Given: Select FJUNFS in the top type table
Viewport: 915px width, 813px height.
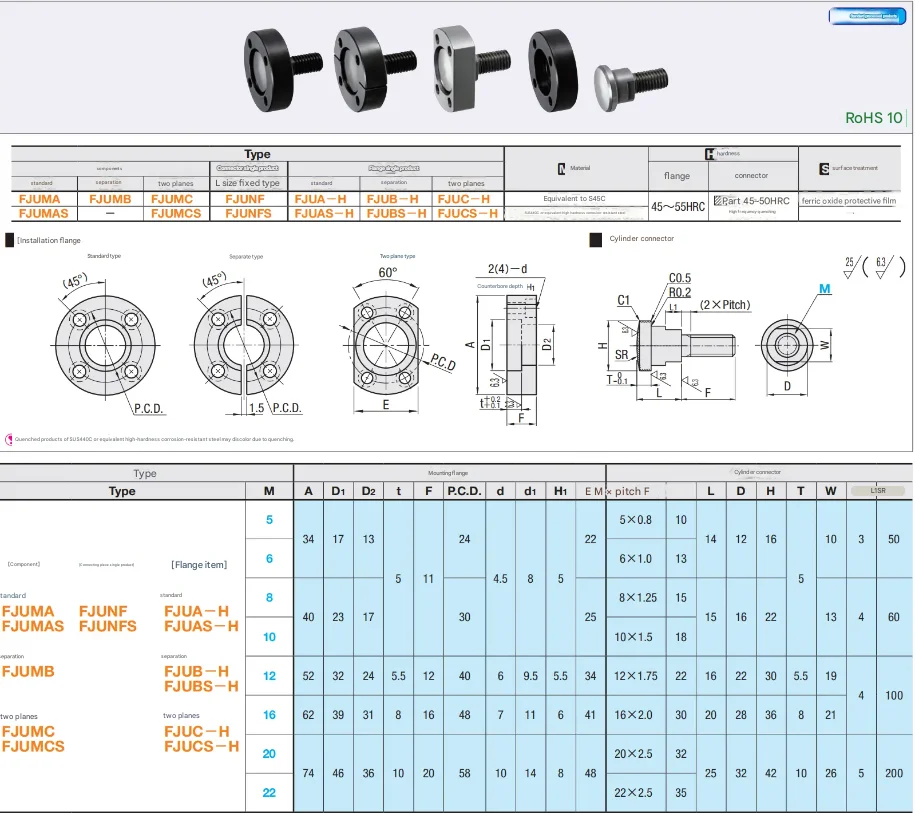Looking at the screenshot, I should click(x=247, y=213).
